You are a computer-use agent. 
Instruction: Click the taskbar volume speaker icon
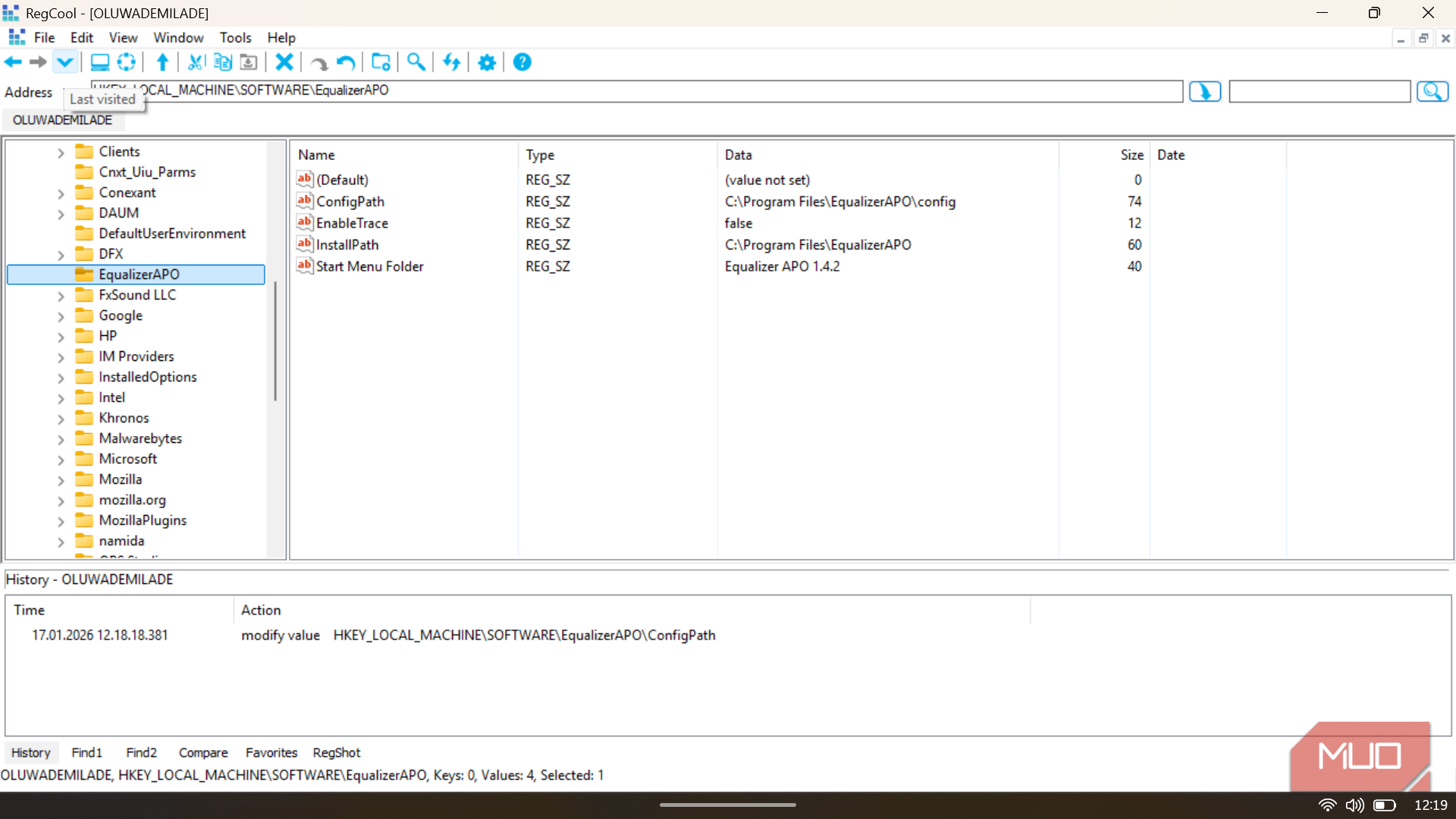1354,805
